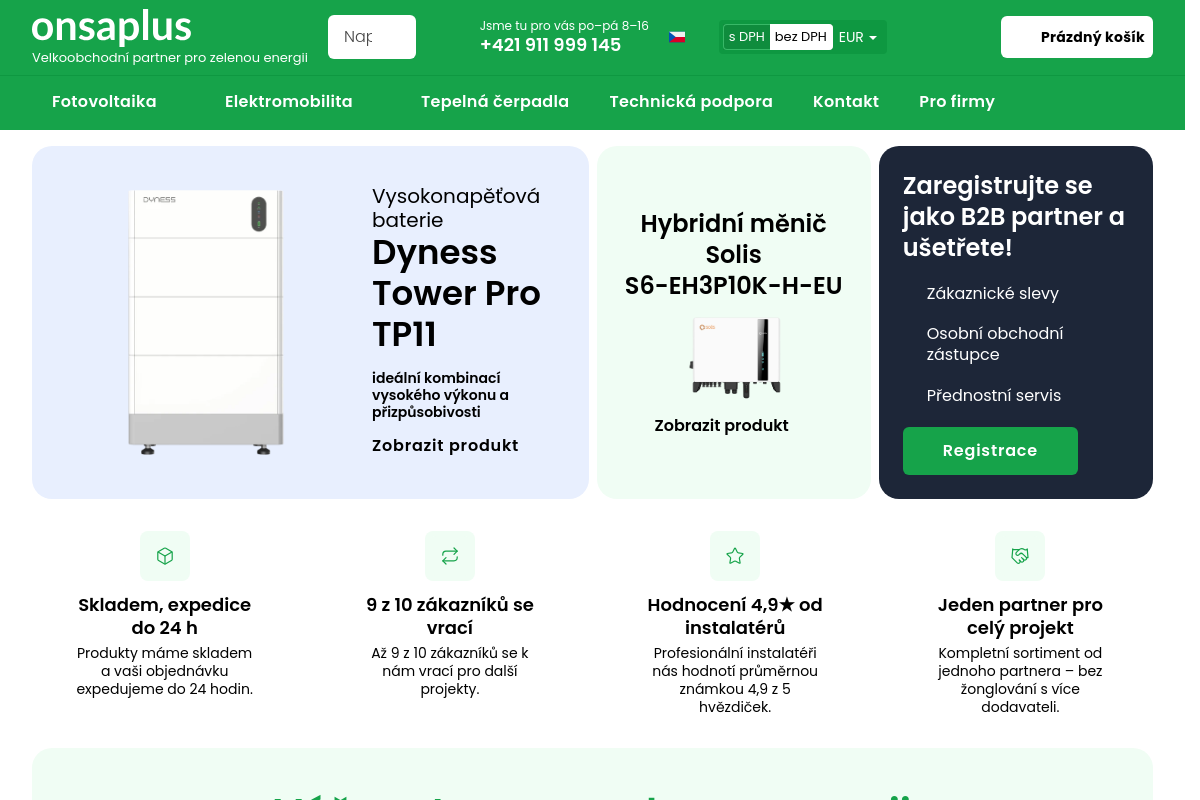Viewport: 1200px width, 800px height.
Task: Open the Pro firmy menu
Action: tap(957, 101)
